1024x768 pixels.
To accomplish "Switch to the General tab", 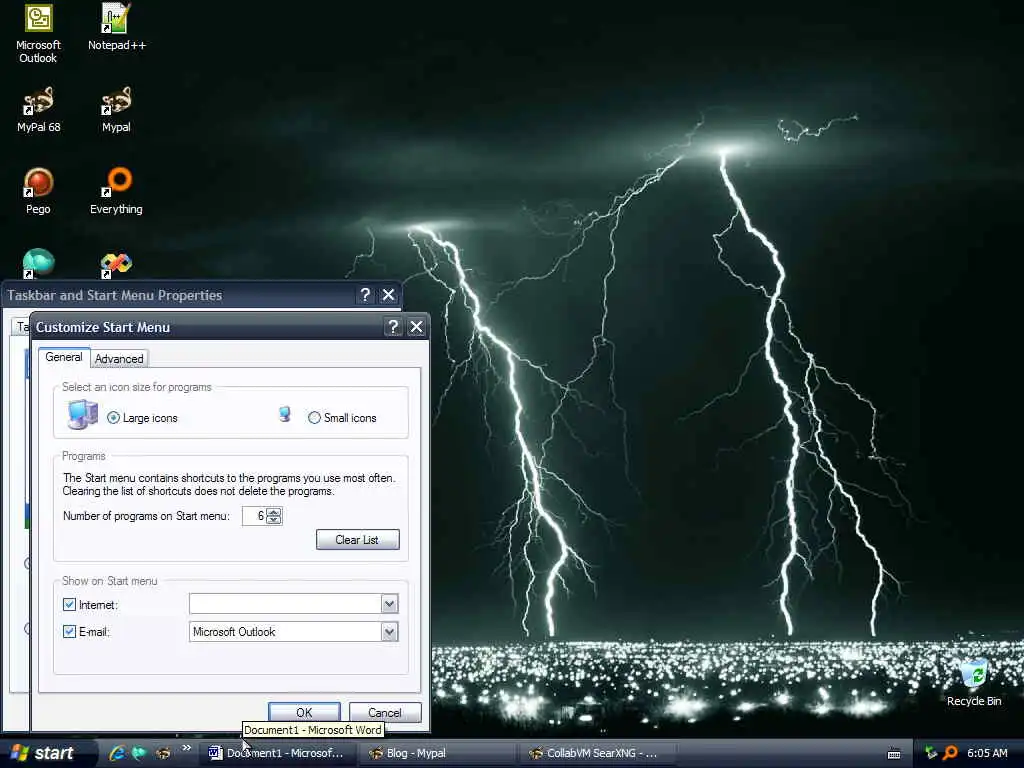I will pos(63,357).
